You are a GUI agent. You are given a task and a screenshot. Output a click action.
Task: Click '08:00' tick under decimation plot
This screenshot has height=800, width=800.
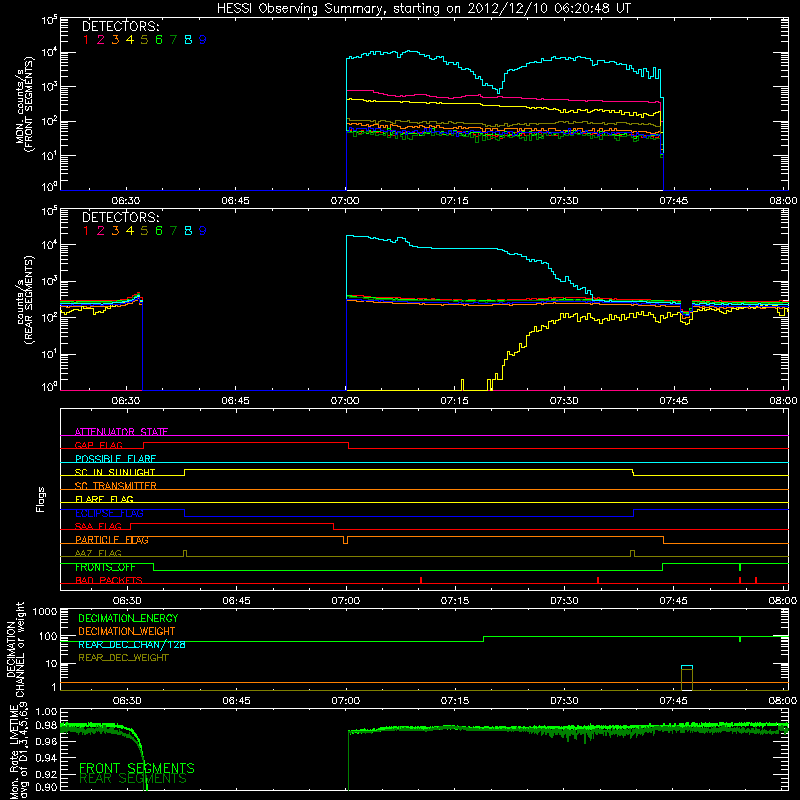pos(783,701)
